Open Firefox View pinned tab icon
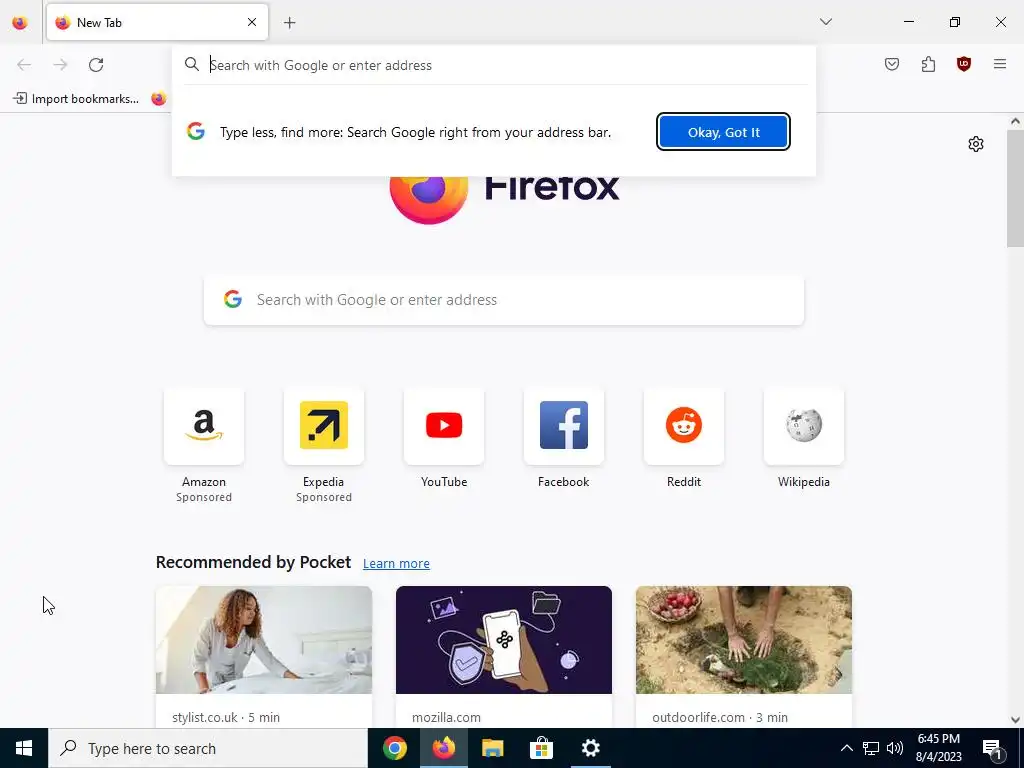 tap(20, 22)
